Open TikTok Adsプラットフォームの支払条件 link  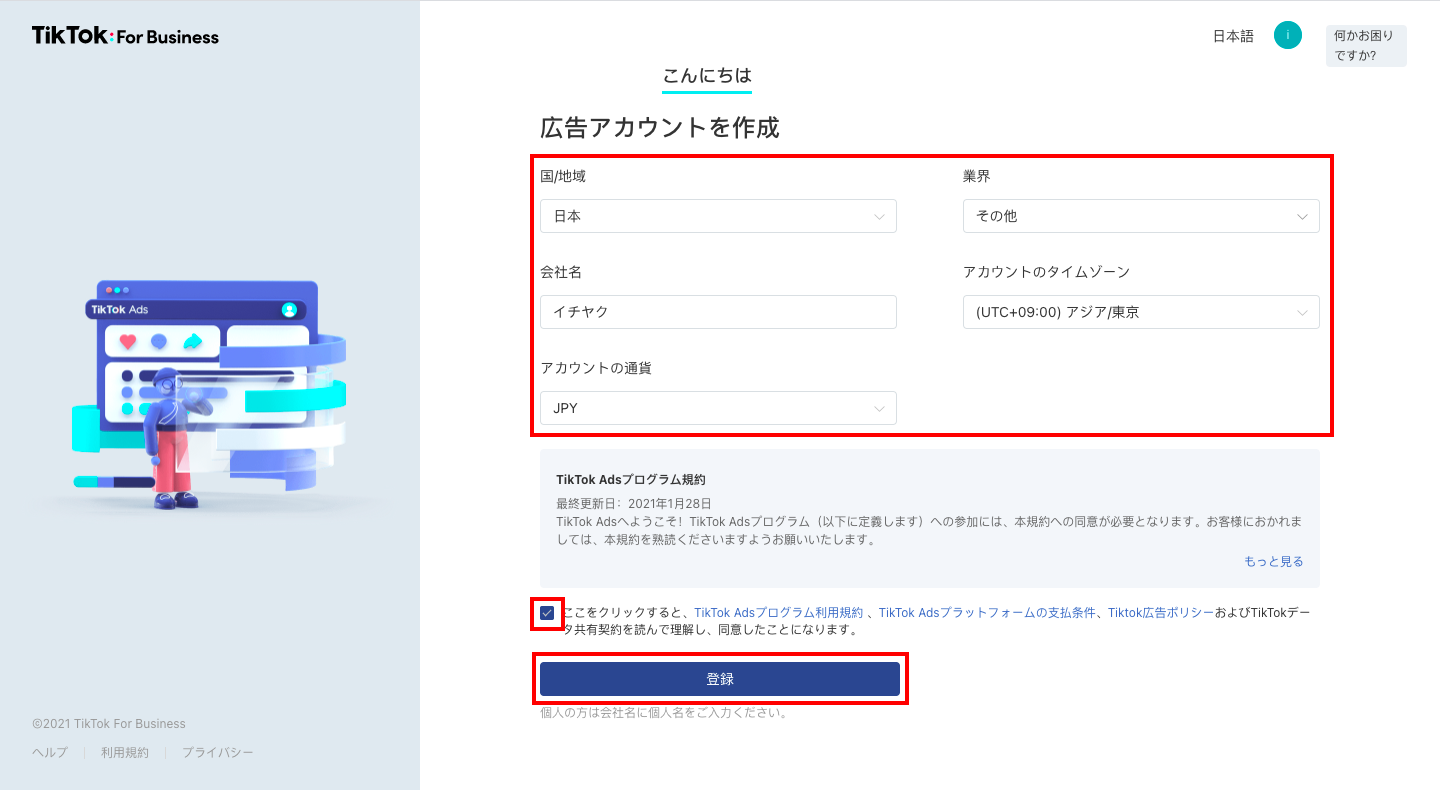point(988,613)
